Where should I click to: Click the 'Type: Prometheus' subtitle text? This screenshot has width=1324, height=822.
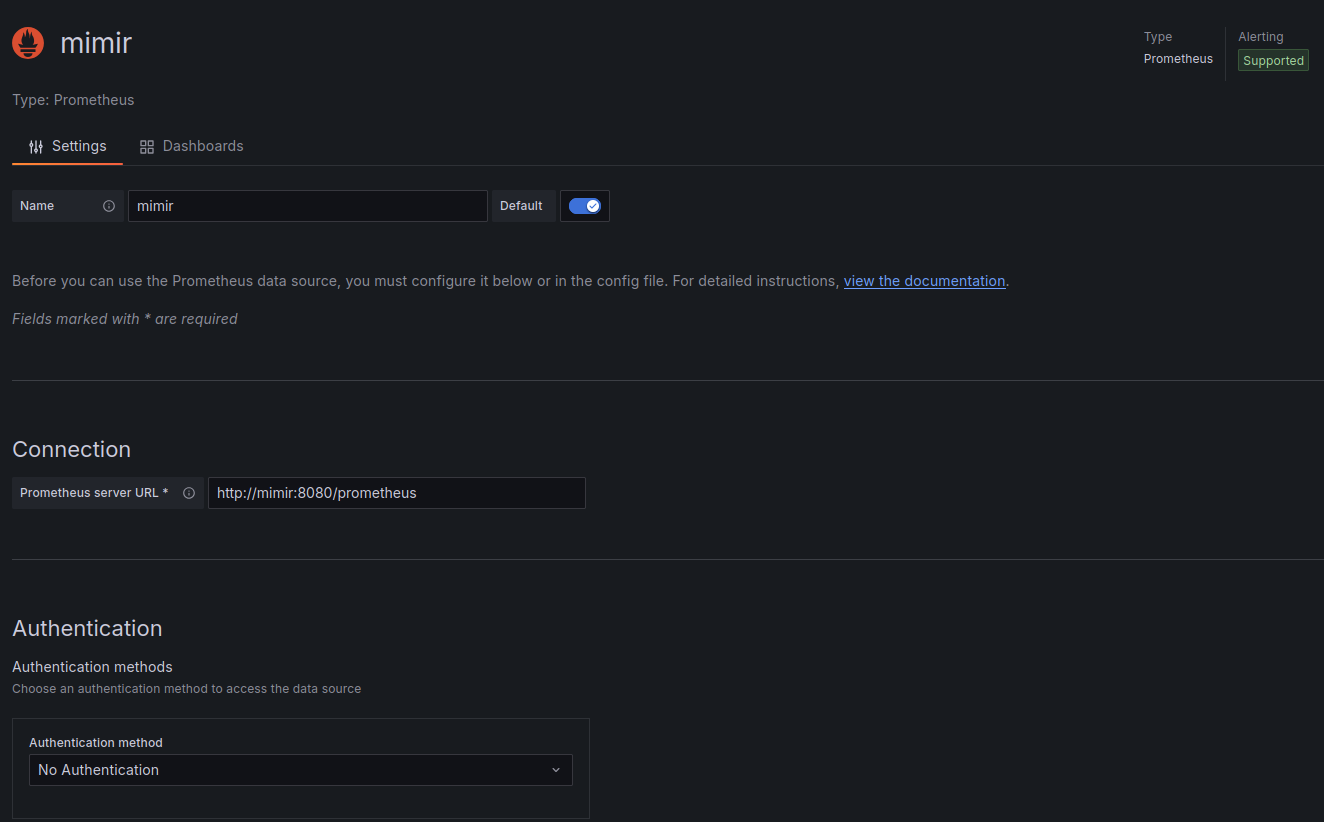(x=73, y=100)
